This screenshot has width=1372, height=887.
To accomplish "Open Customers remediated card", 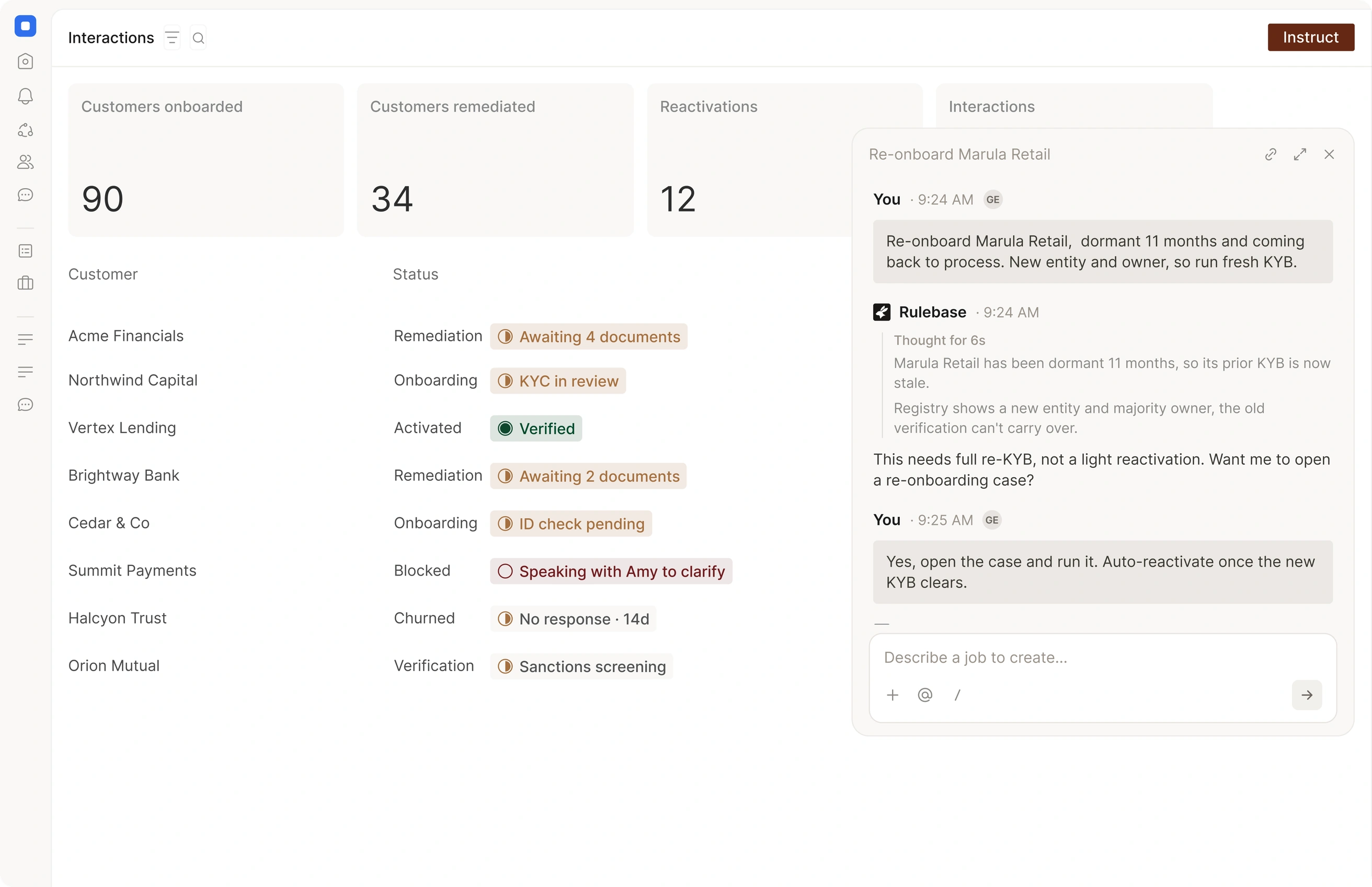I will pos(495,159).
